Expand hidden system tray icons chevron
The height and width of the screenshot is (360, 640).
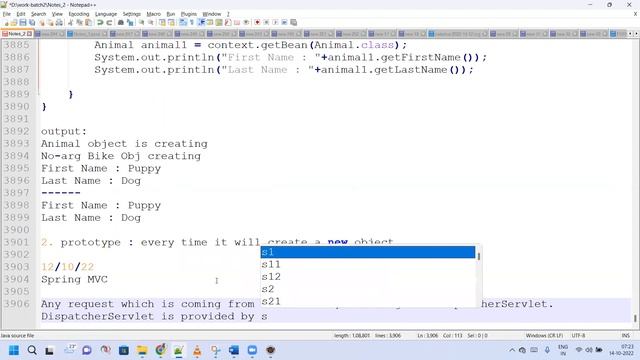(x=512, y=350)
